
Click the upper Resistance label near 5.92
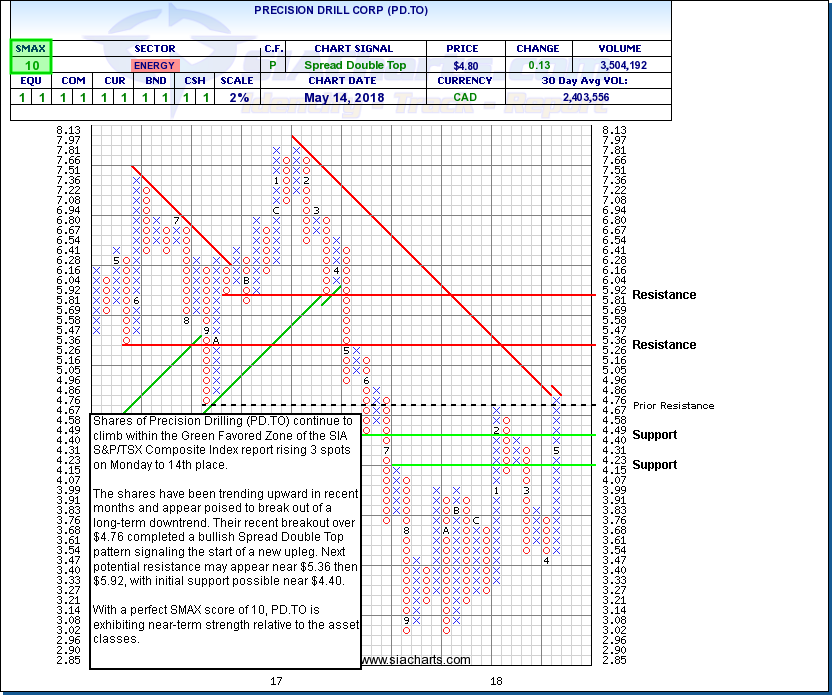[x=664, y=295]
